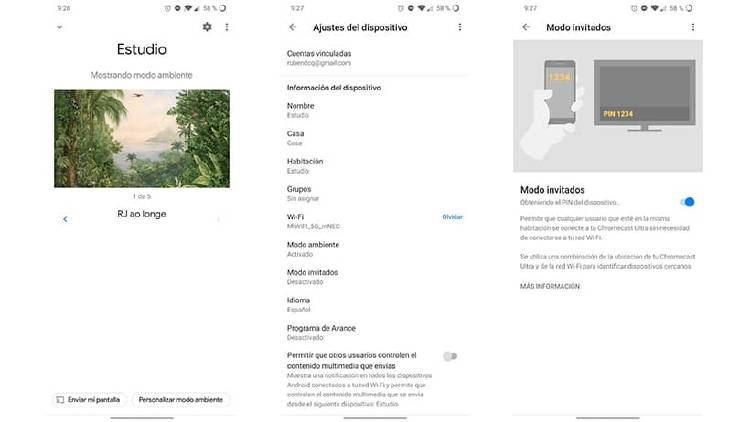Image resolution: width=750 pixels, height=422 pixels.
Task: Open Cuentas vinculadas entry
Action: tap(375, 58)
